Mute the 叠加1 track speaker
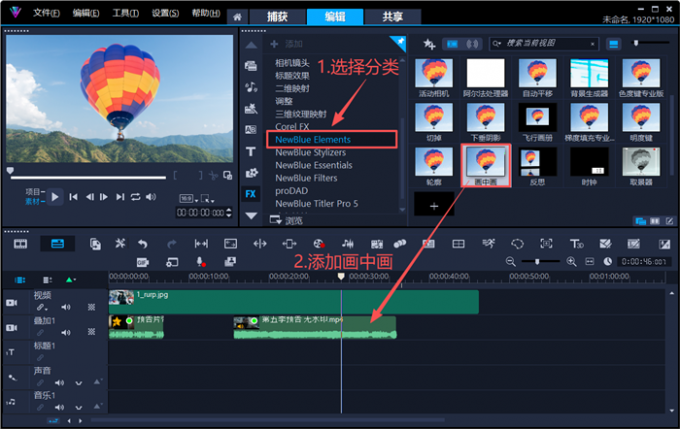This screenshot has width=680, height=429. pos(65,332)
